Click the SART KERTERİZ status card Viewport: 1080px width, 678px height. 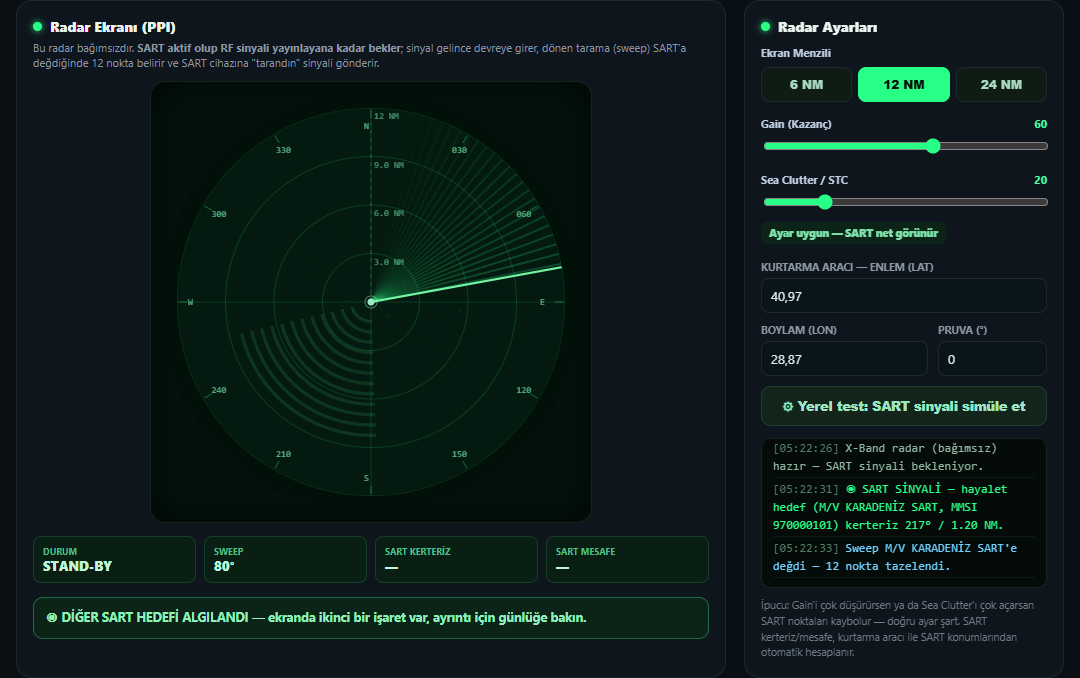[456, 559]
